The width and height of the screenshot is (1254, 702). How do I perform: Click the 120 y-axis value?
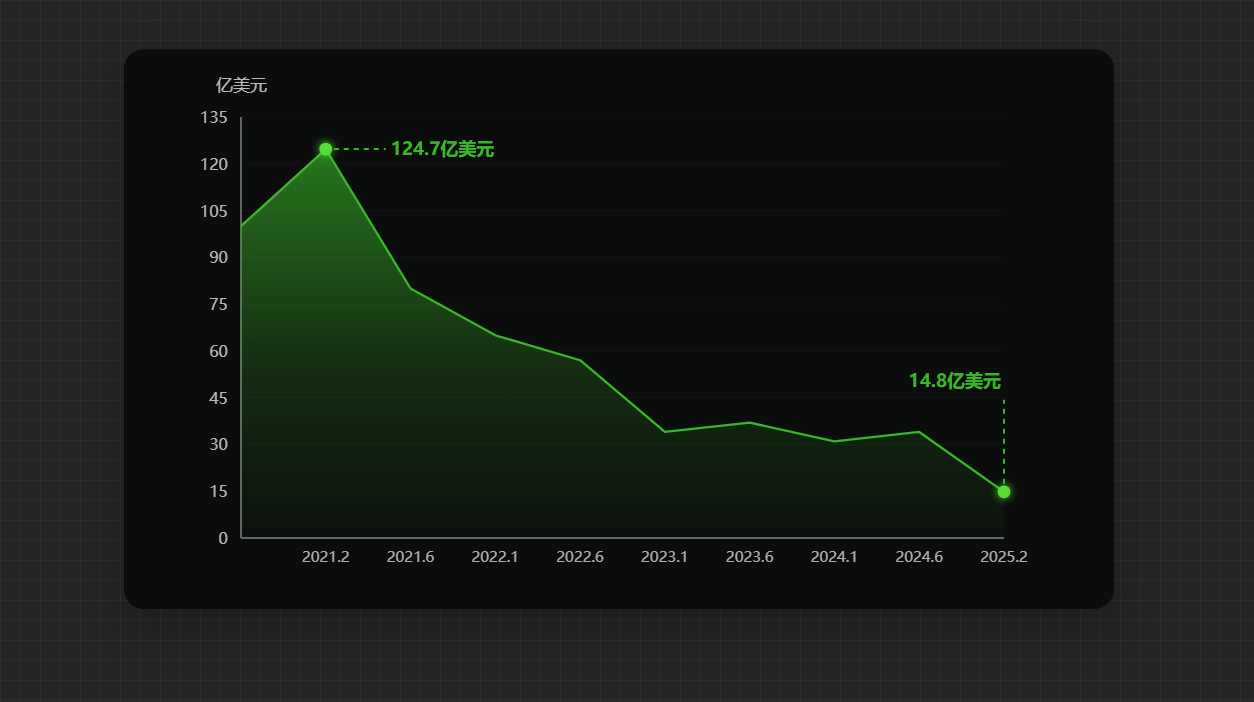[215, 164]
